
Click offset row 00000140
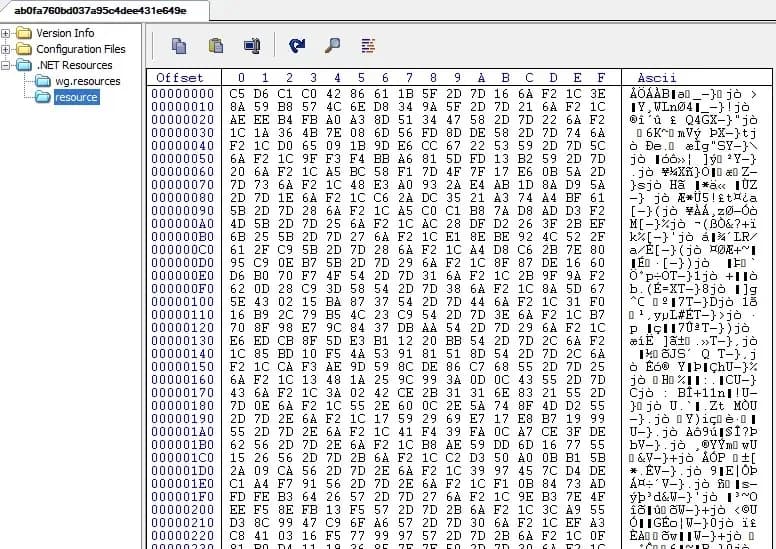pos(183,353)
